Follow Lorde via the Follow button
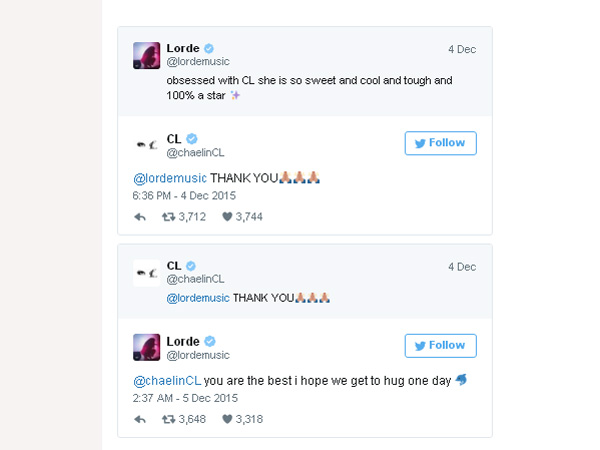 [x=440, y=346]
